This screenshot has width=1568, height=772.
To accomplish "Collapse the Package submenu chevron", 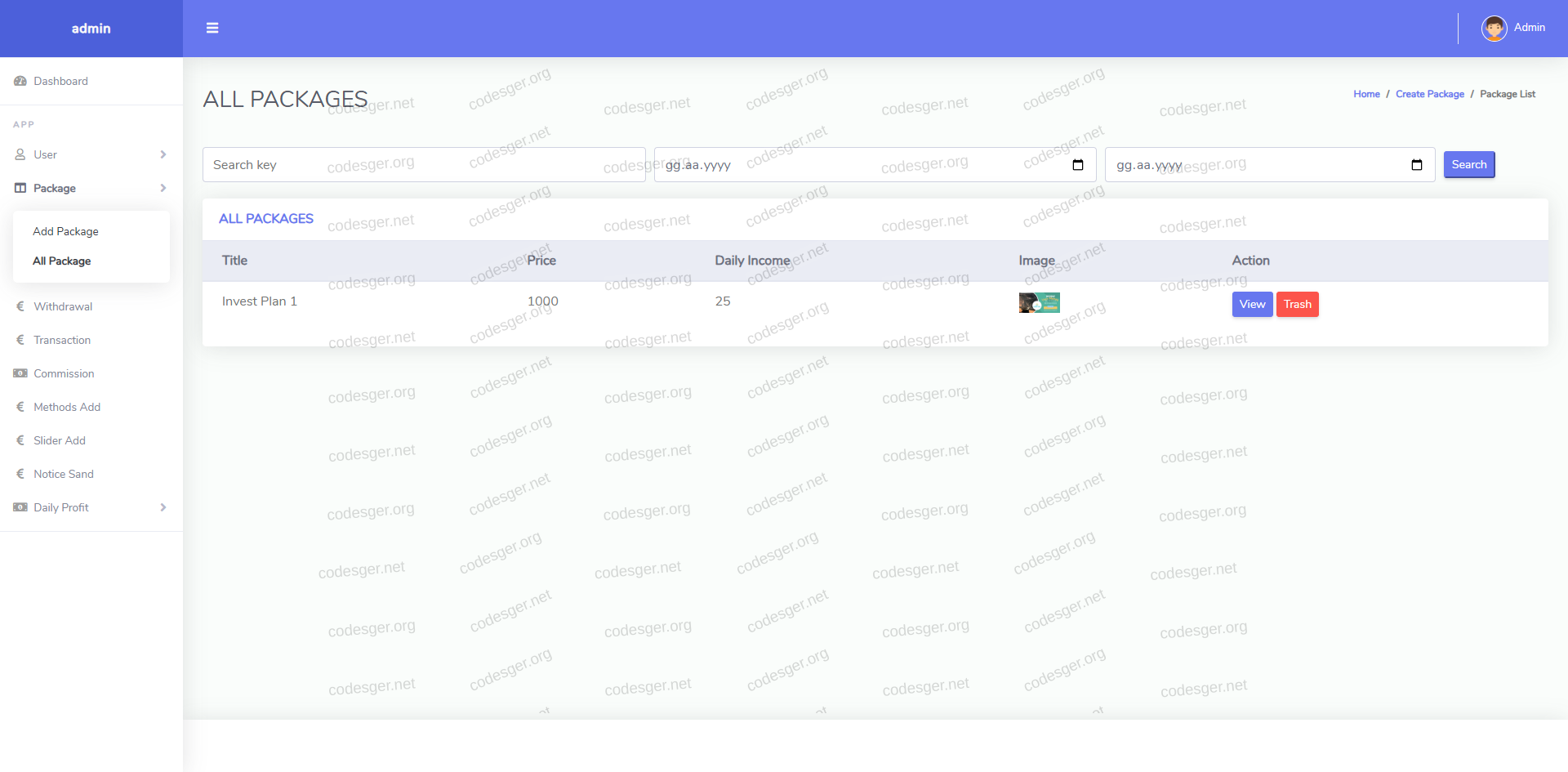I will [163, 188].
